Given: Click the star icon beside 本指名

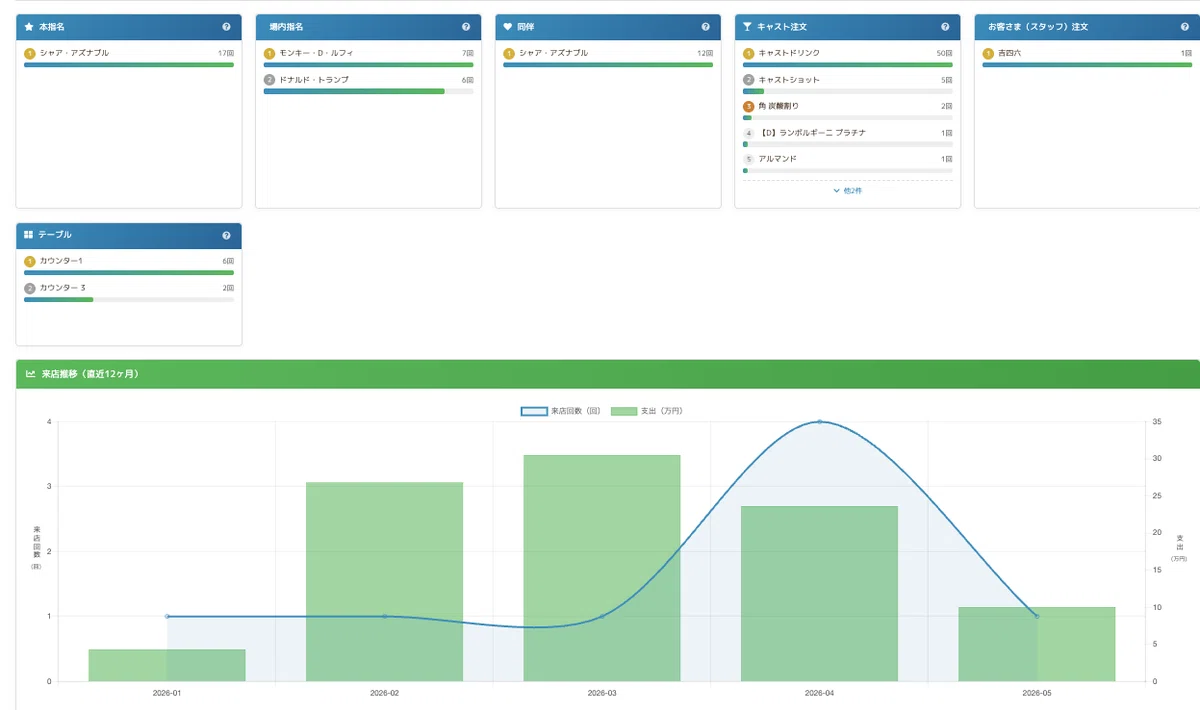Looking at the screenshot, I should click(x=29, y=27).
